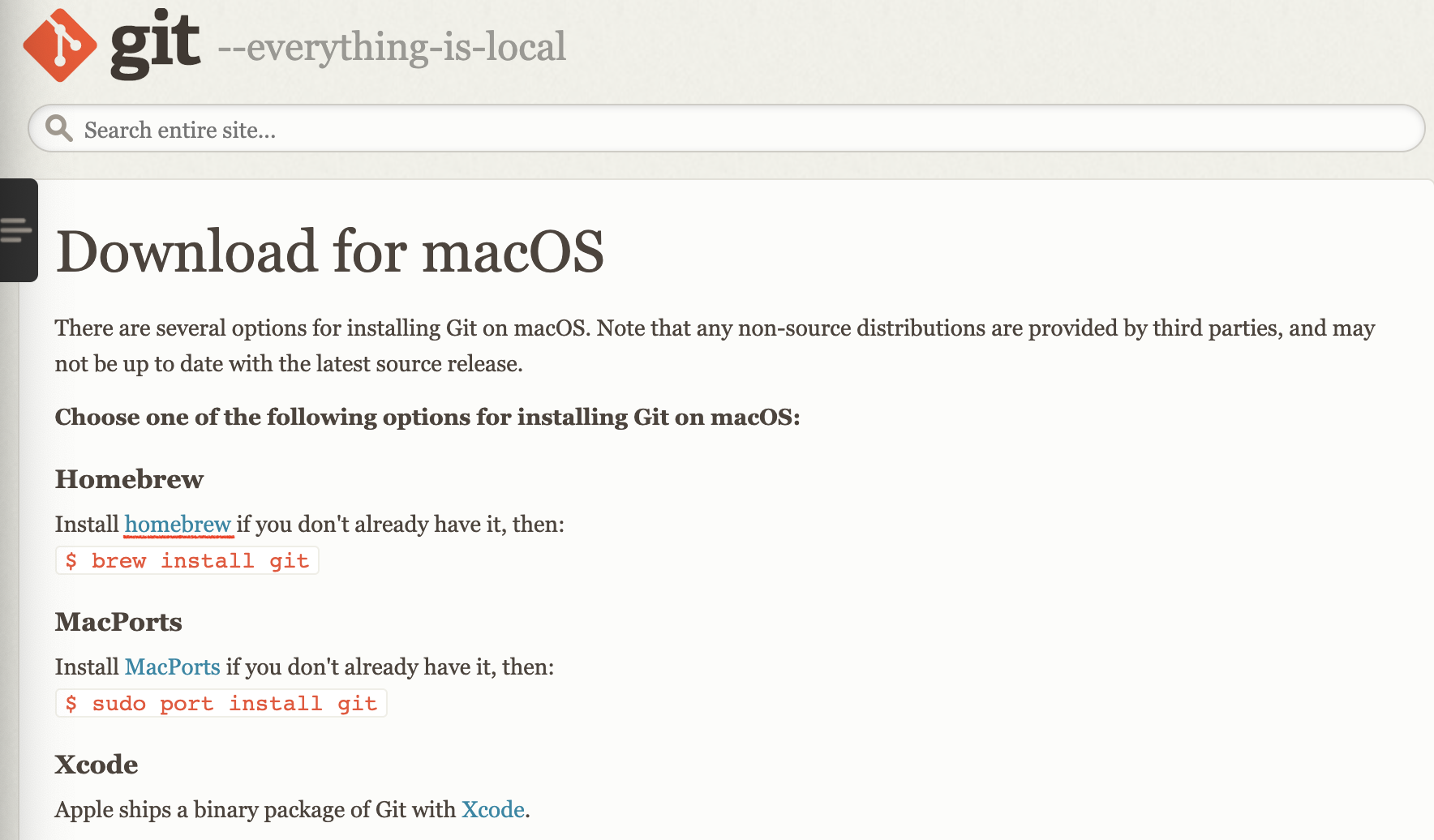Click the Xcode section heading
The height and width of the screenshot is (840, 1434).
click(97, 765)
